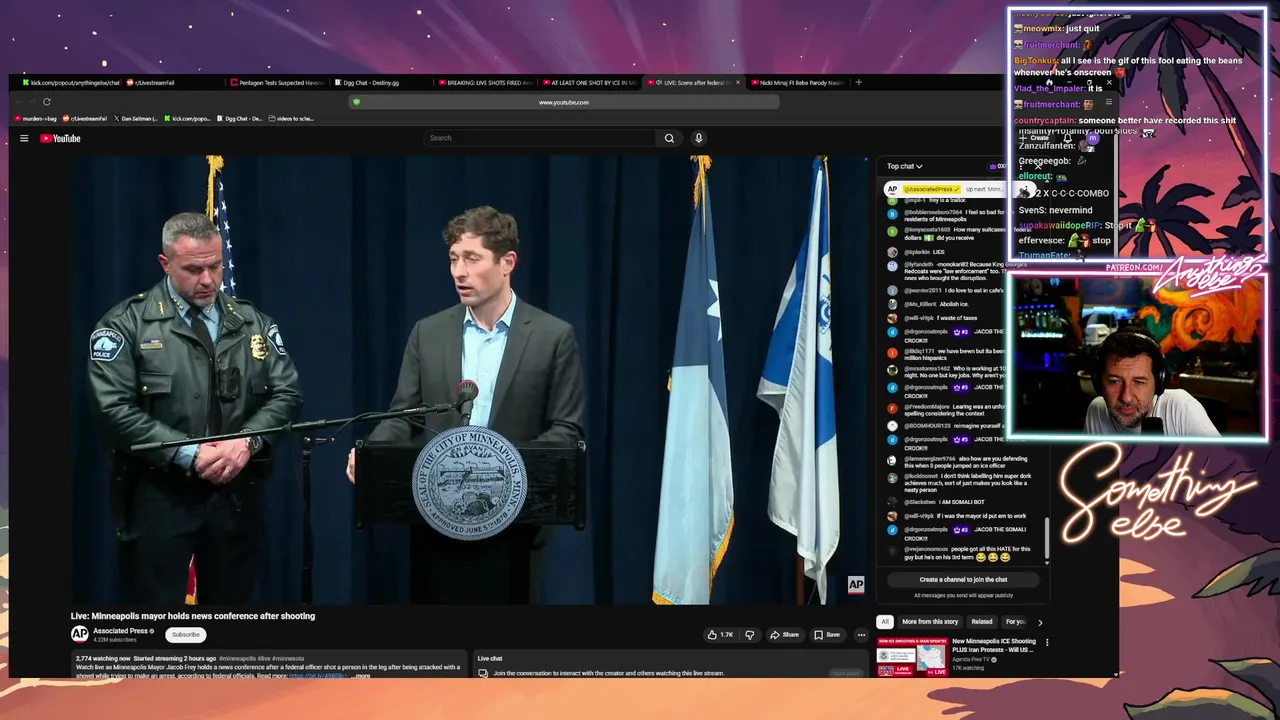Screen dimensions: 1280x720
Task: Select the Related filter chip
Action: click(x=982, y=622)
